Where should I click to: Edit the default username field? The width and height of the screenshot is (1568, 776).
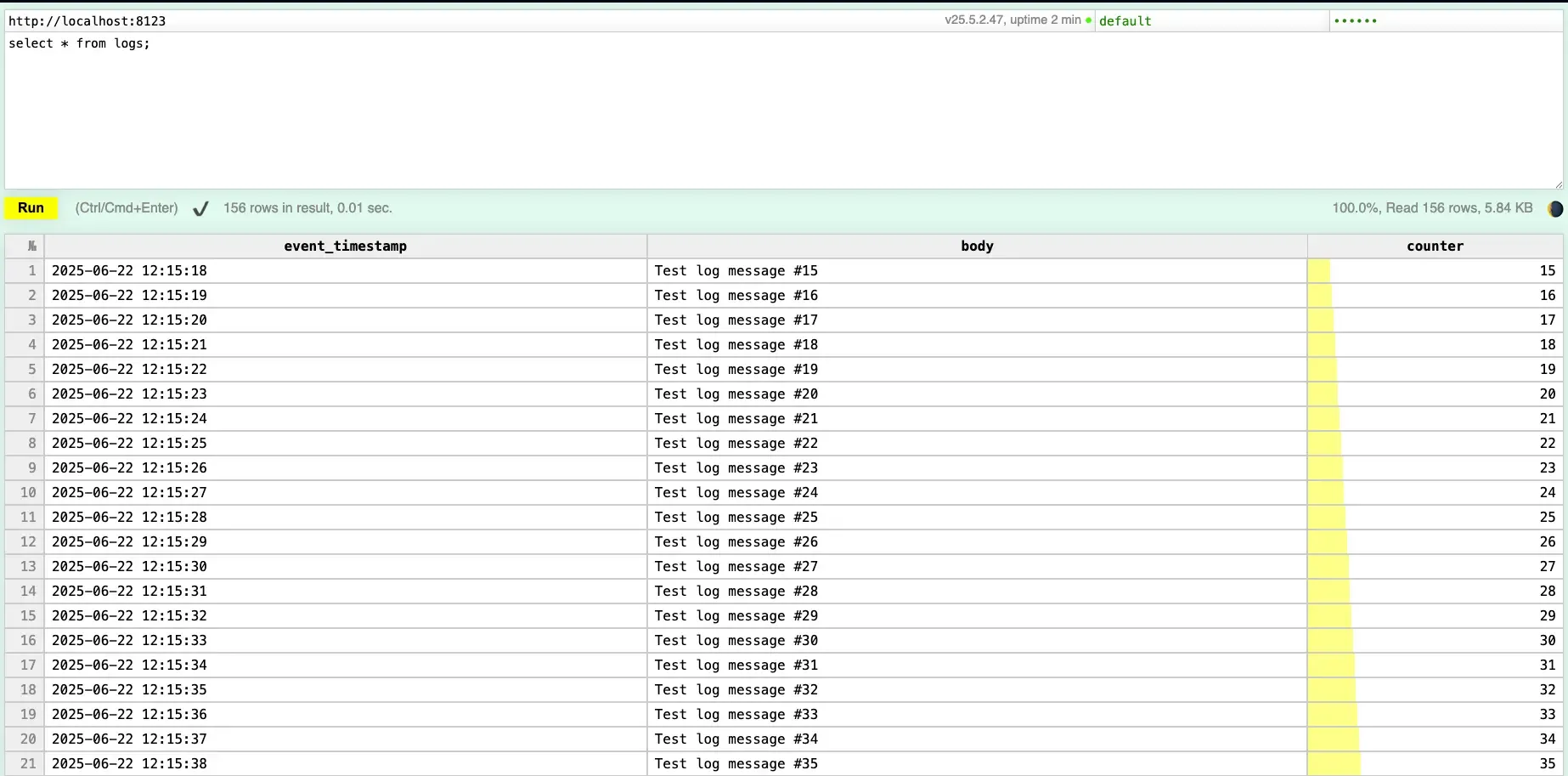pos(1212,20)
